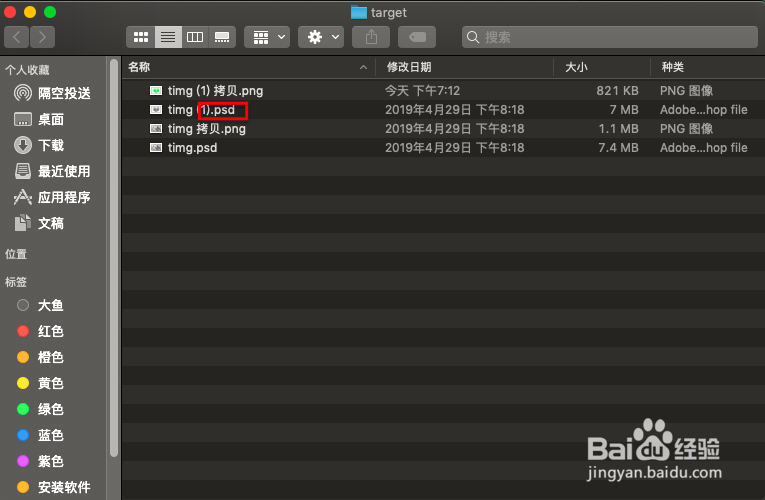Open the group-by arrangement dropdown

pyautogui.click(x=267, y=37)
